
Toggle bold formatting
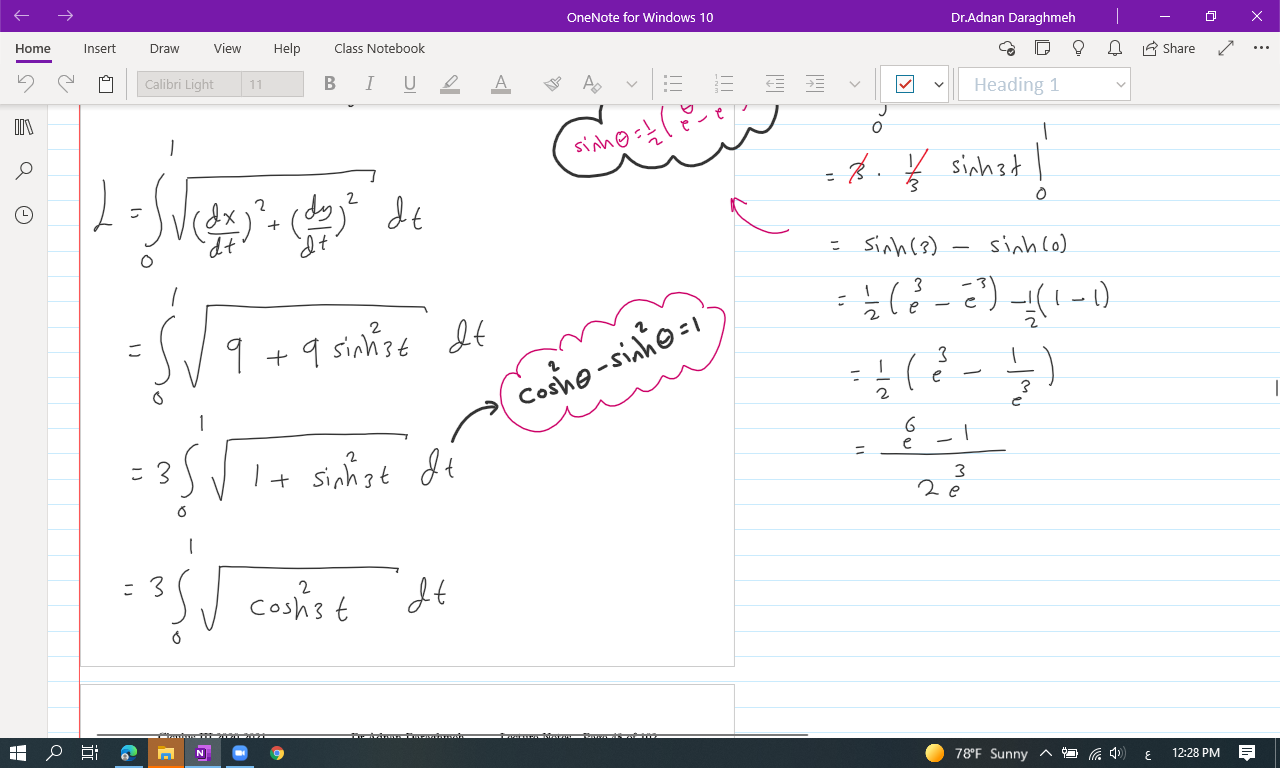click(x=330, y=84)
